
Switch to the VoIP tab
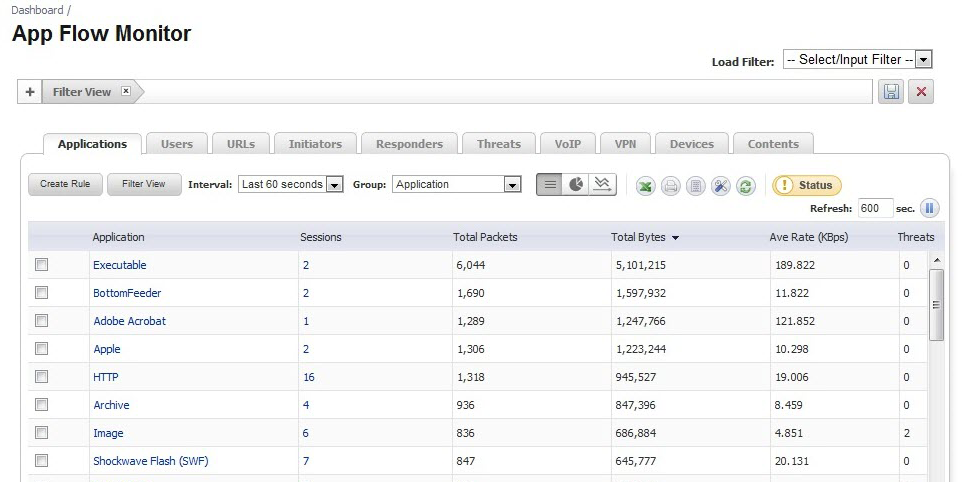point(568,144)
